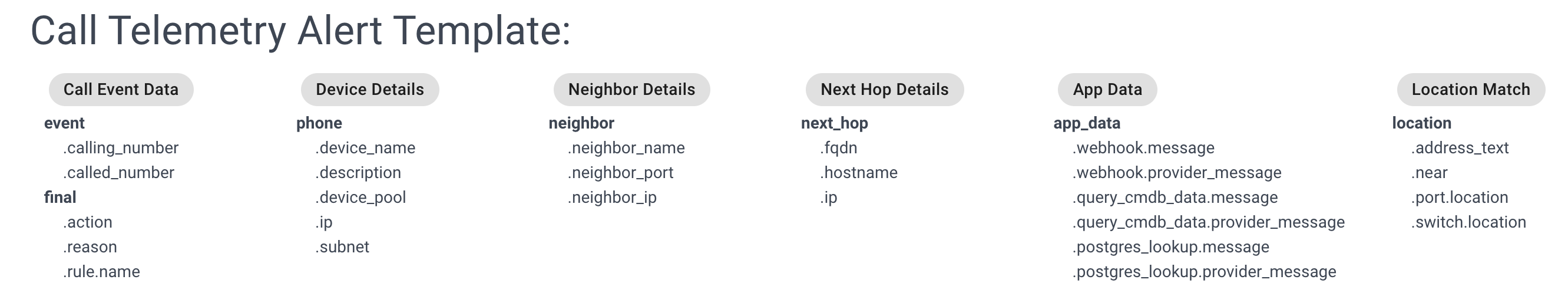Image resolution: width=1568 pixels, height=296 pixels.
Task: Select the Location Match chip
Action: 1470,90
